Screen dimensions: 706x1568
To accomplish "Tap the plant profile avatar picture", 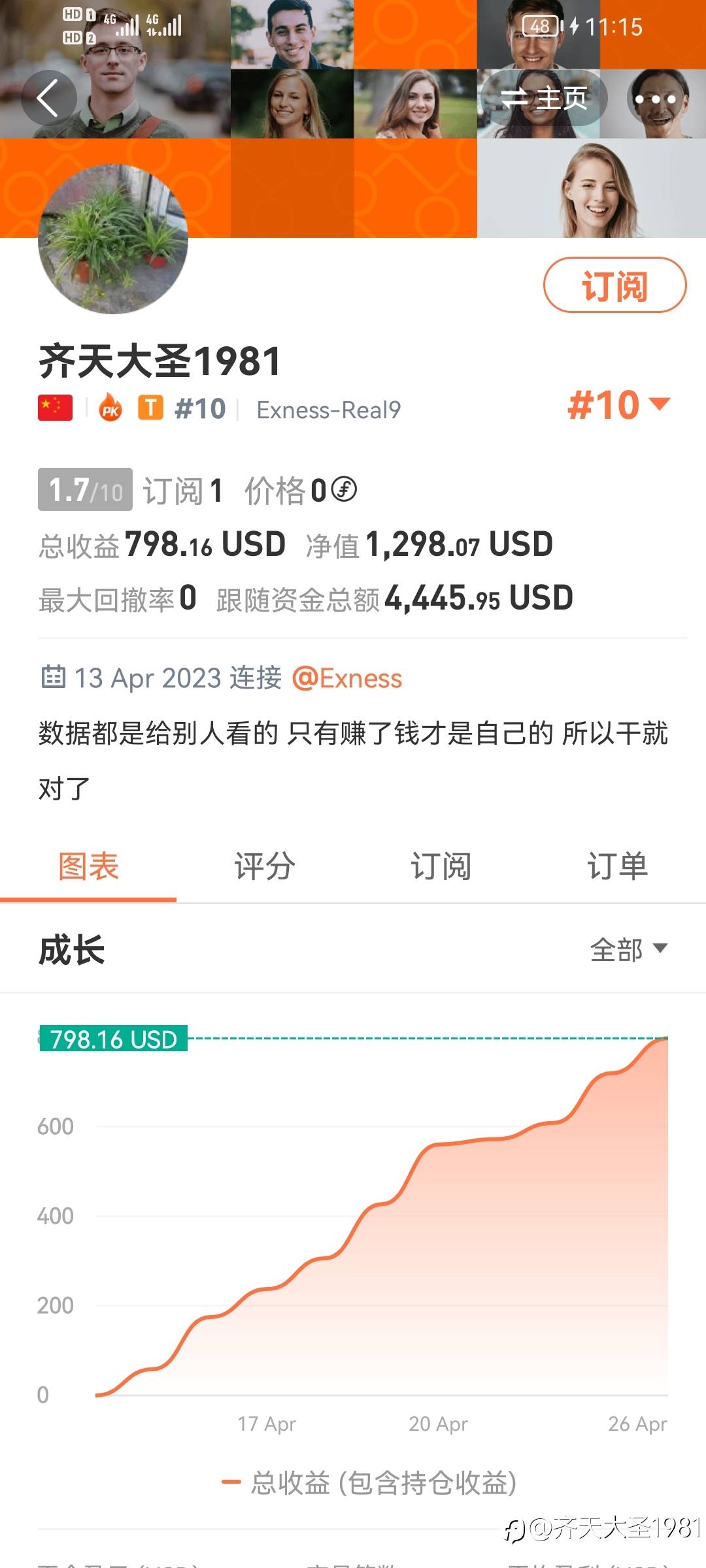I will pyautogui.click(x=113, y=239).
